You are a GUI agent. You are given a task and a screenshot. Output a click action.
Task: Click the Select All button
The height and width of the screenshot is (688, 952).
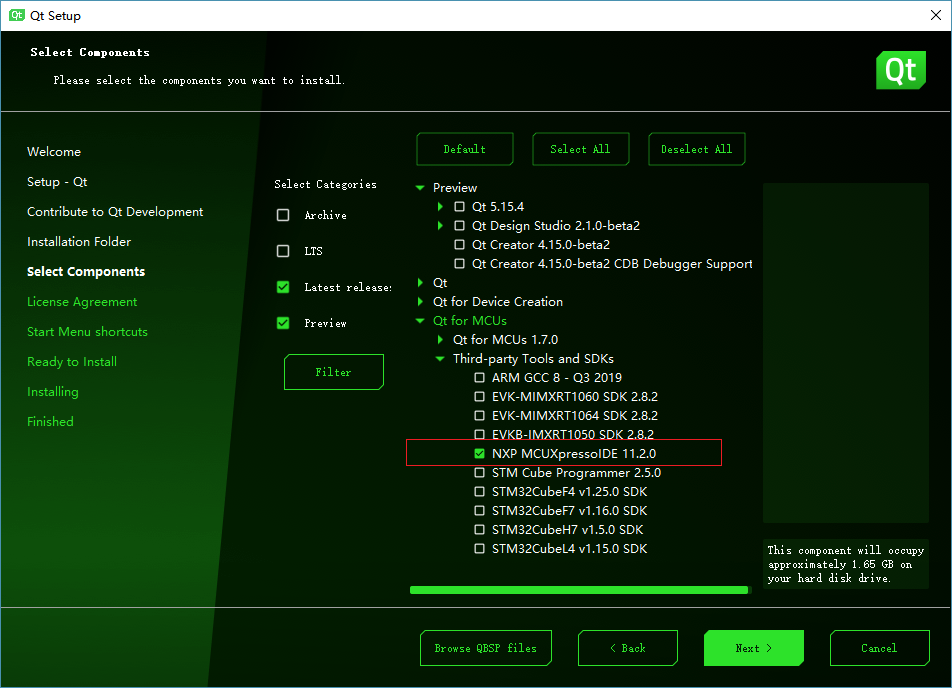click(x=580, y=149)
